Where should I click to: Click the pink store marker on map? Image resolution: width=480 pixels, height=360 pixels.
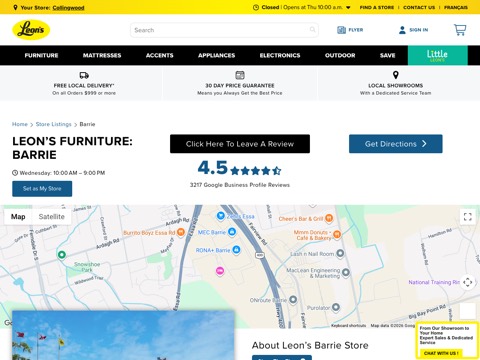point(220,271)
